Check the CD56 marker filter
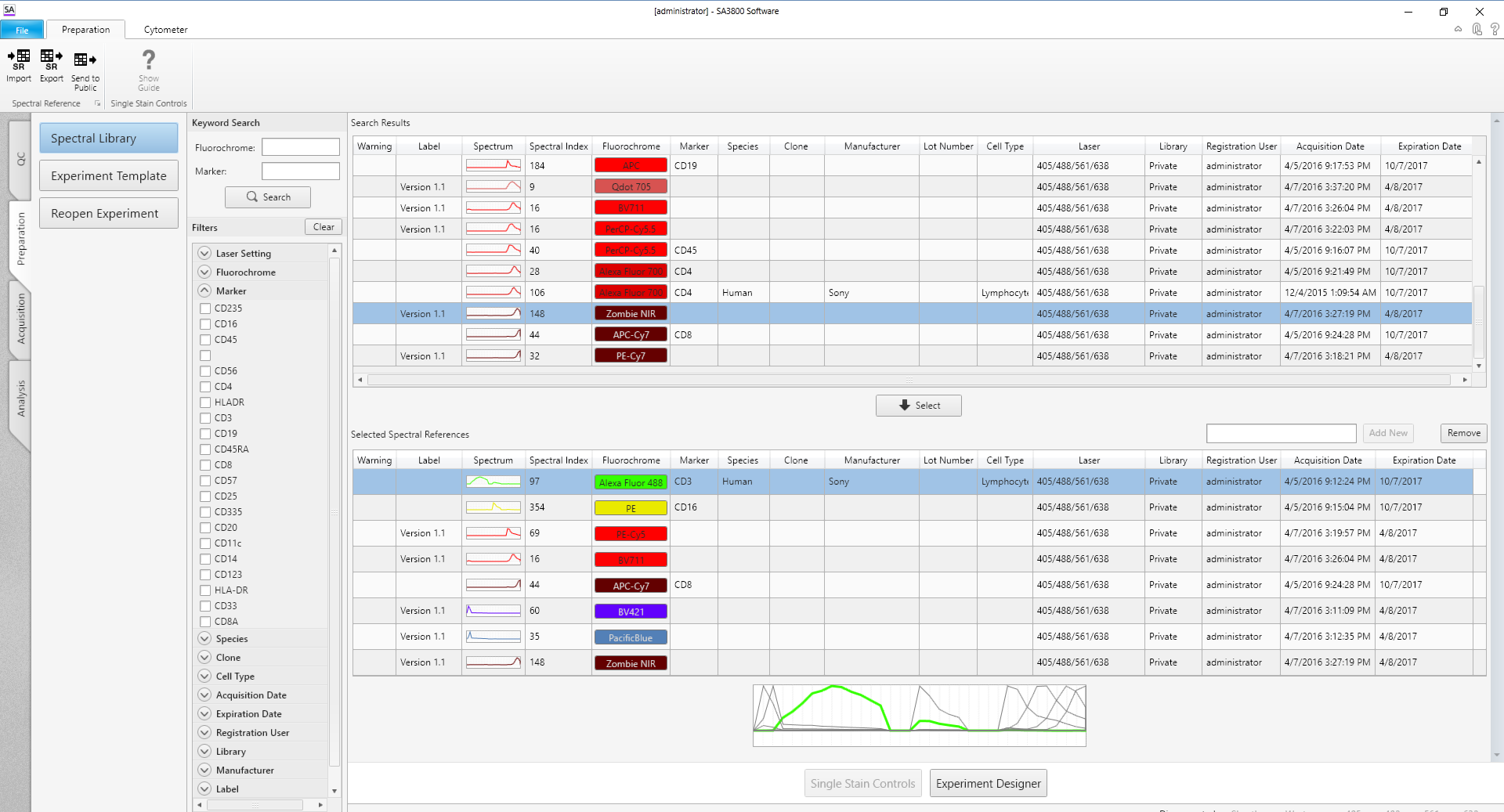Screen dimensions: 1504x812 coord(205,371)
